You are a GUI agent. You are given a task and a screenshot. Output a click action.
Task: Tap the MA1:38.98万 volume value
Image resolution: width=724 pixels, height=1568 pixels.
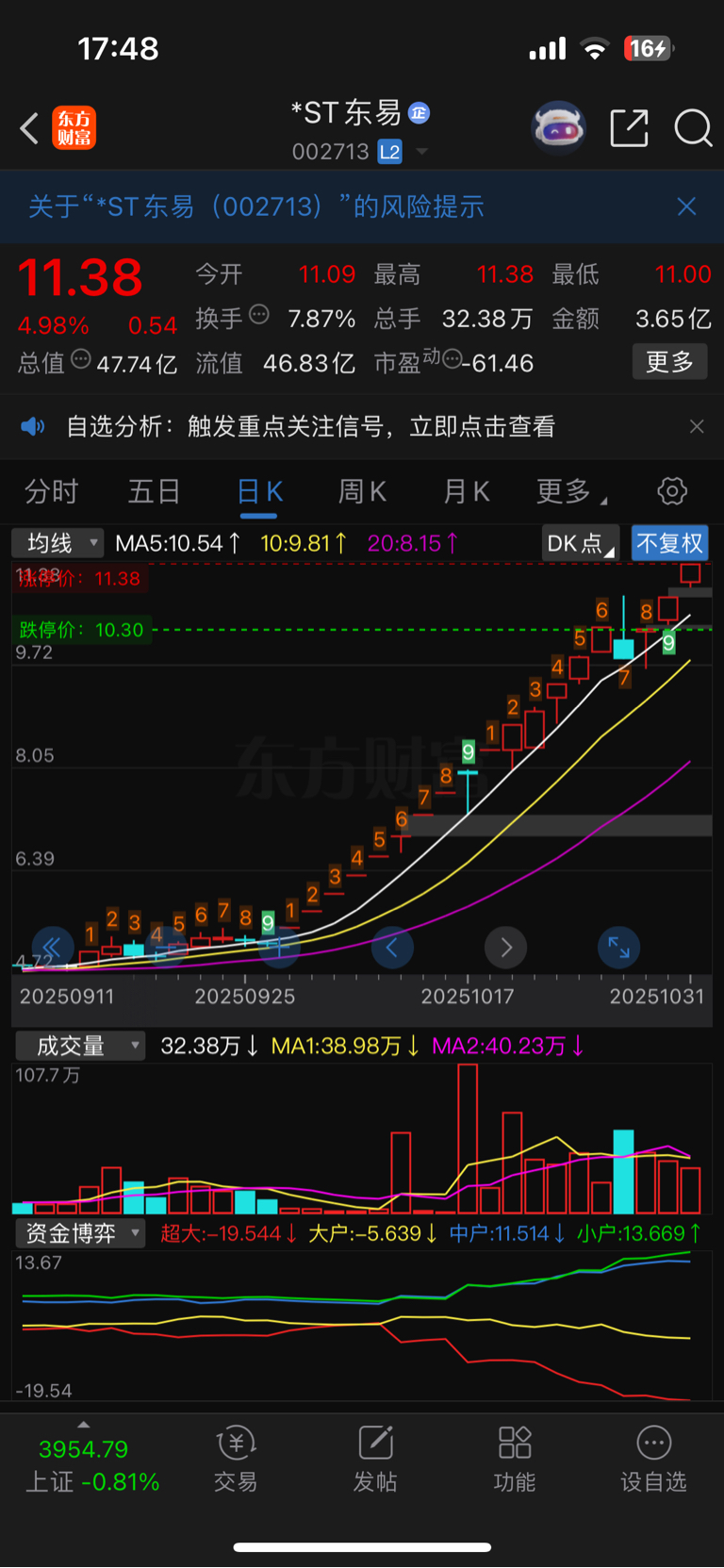345,1046
